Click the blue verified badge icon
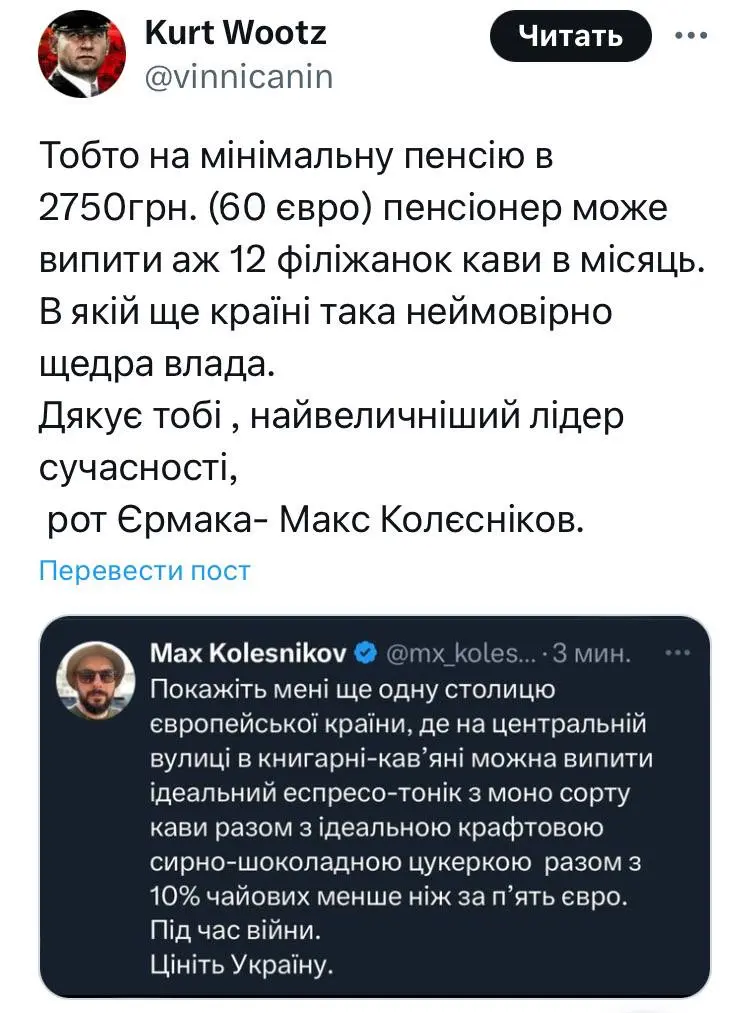This screenshot has width=750, height=1013. tap(366, 654)
